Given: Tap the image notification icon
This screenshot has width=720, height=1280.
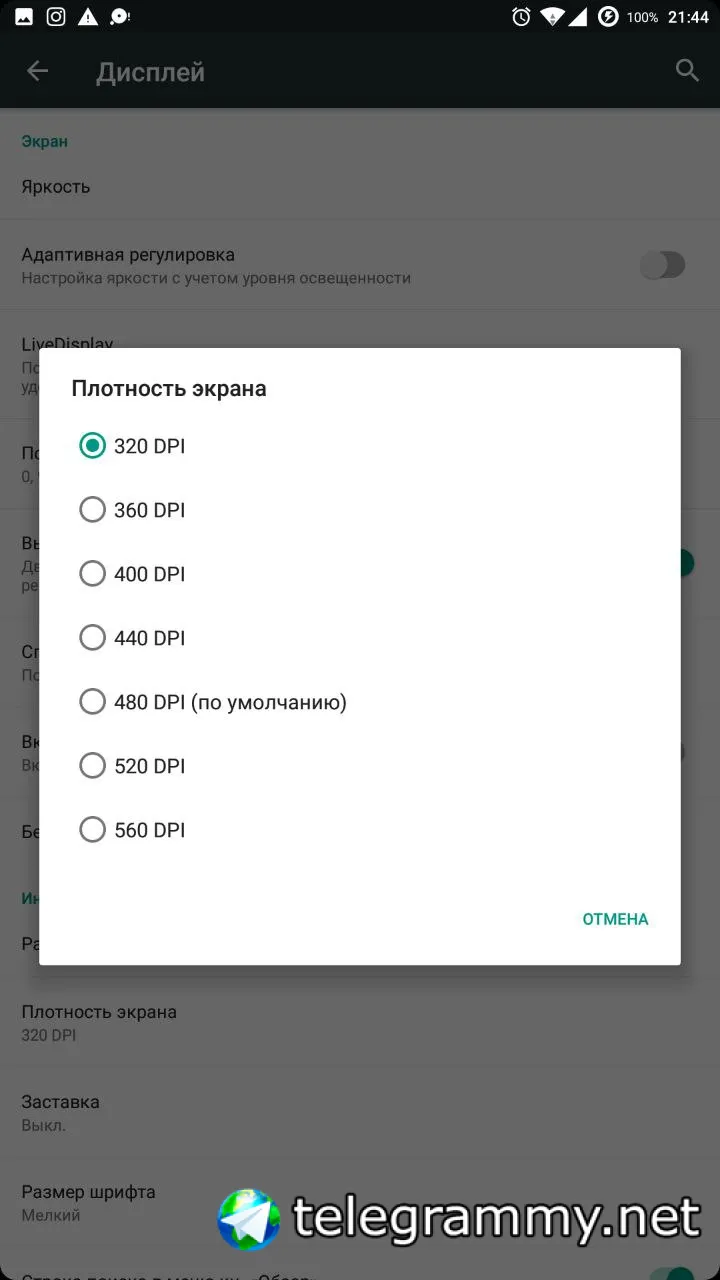Looking at the screenshot, I should [x=24, y=17].
